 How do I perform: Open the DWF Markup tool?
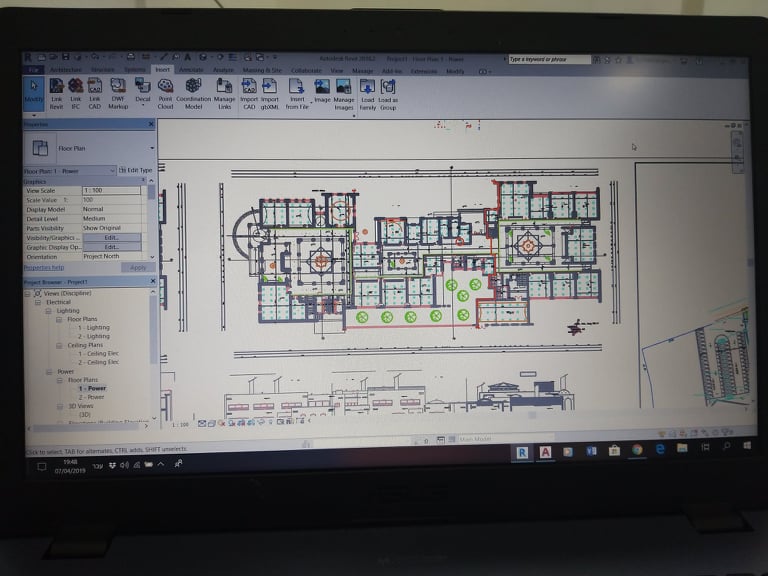pos(118,93)
